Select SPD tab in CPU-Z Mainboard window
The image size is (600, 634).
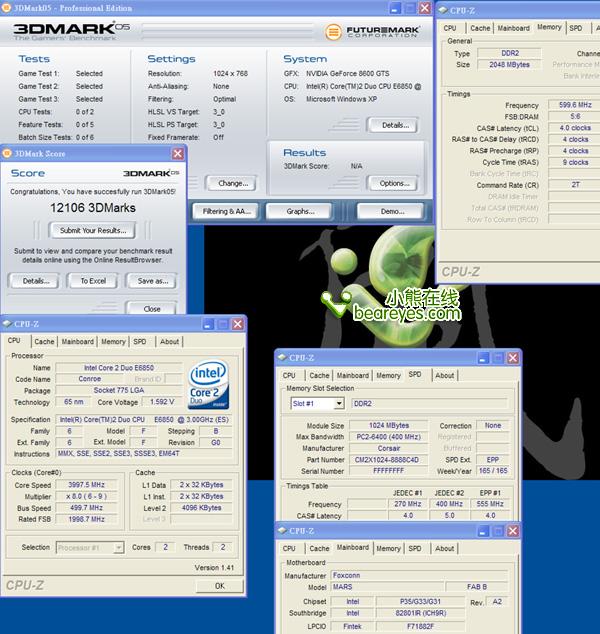[x=415, y=549]
